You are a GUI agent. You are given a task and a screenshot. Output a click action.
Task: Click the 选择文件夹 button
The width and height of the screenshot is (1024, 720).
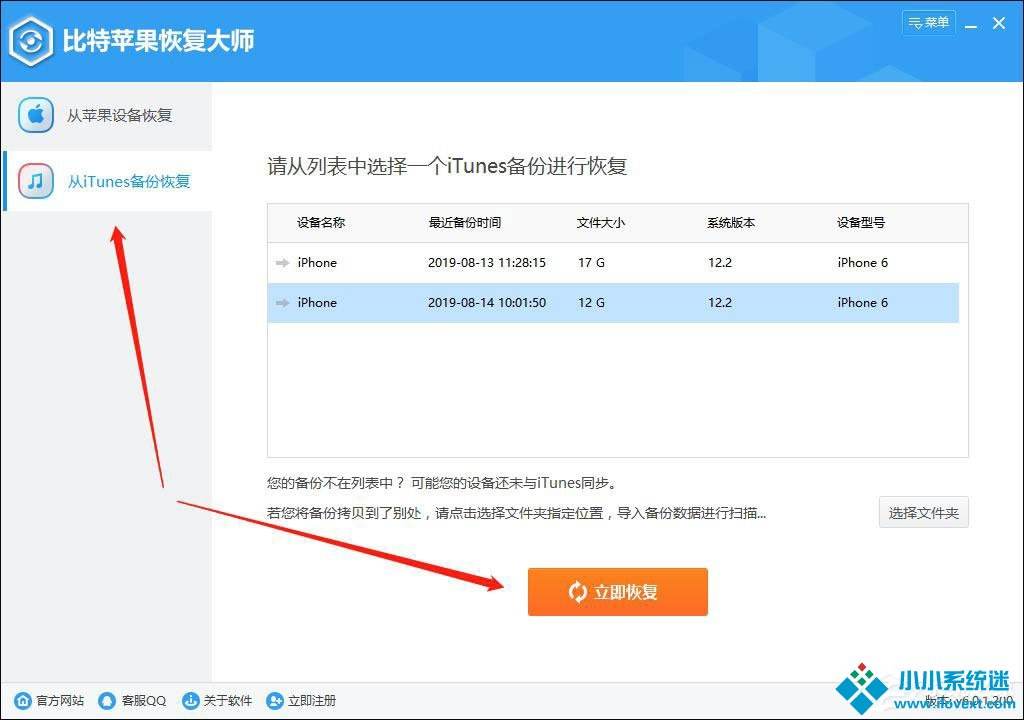(923, 513)
